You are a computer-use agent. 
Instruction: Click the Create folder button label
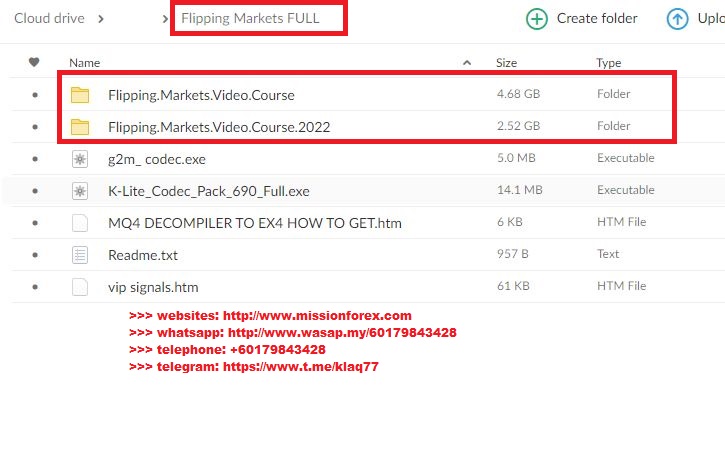(x=597, y=18)
